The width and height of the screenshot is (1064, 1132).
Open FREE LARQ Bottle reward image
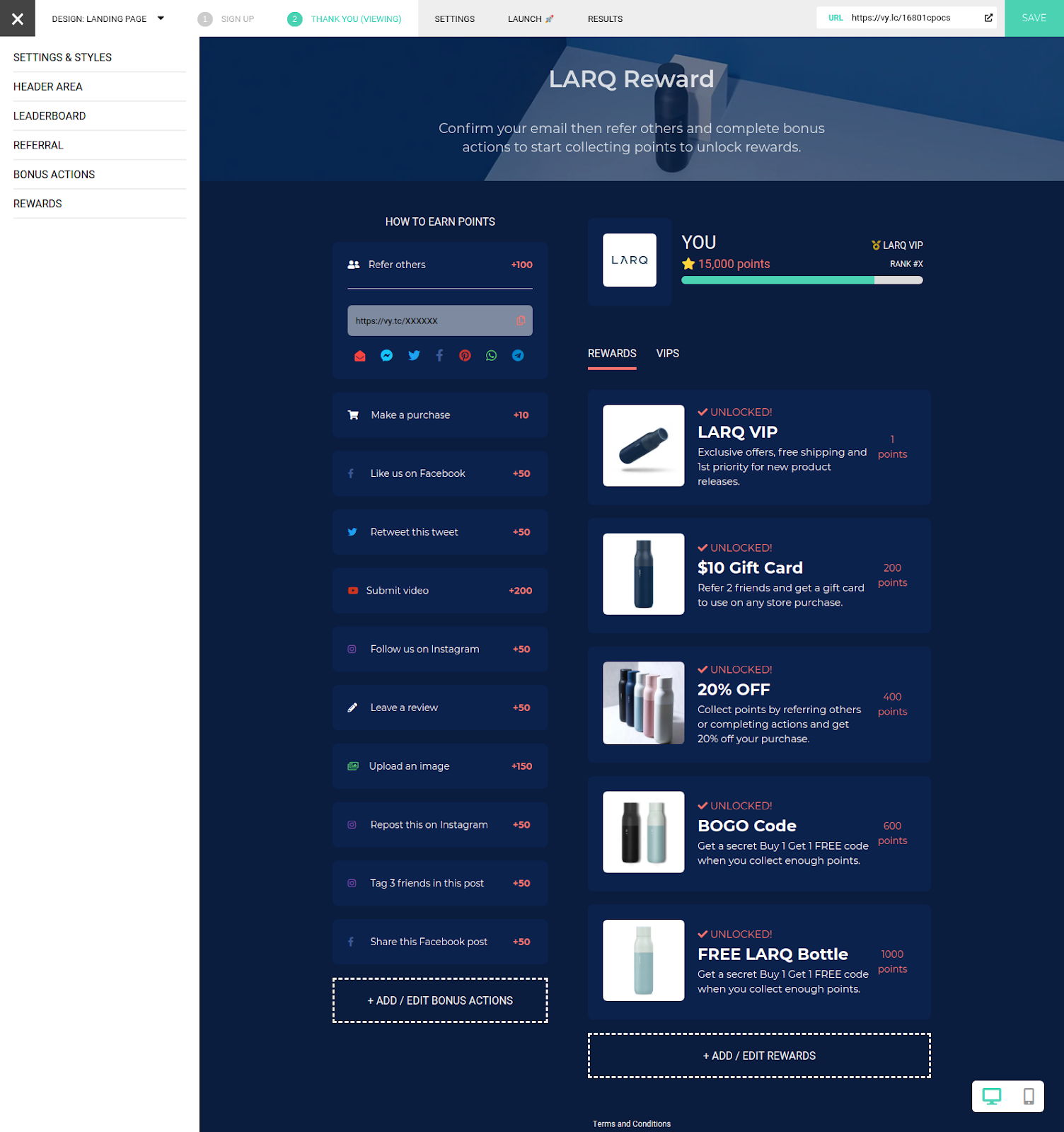point(643,960)
